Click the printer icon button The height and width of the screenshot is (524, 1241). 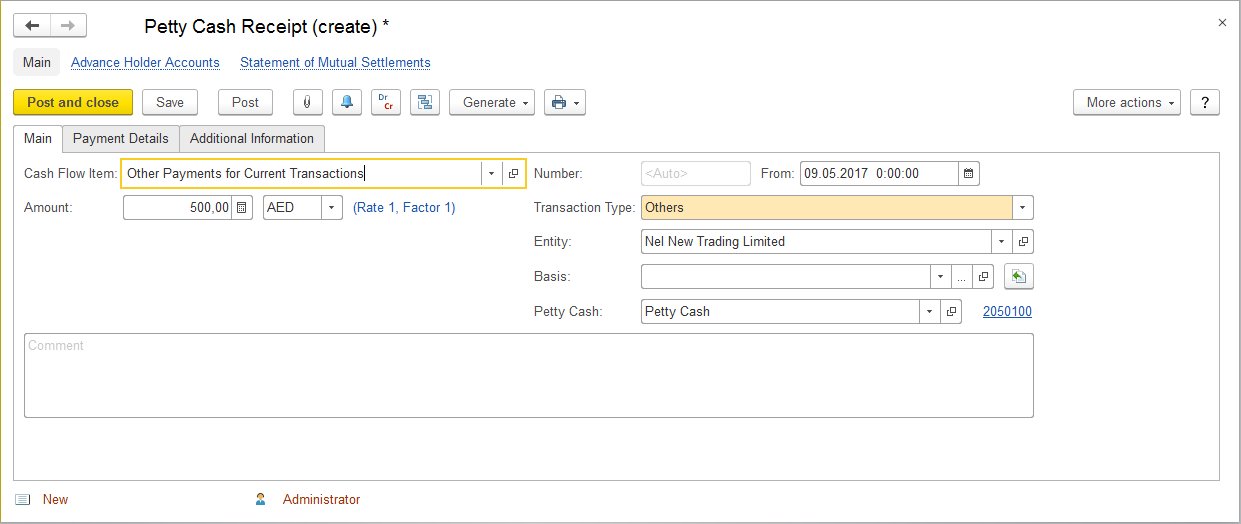pyautogui.click(x=564, y=103)
